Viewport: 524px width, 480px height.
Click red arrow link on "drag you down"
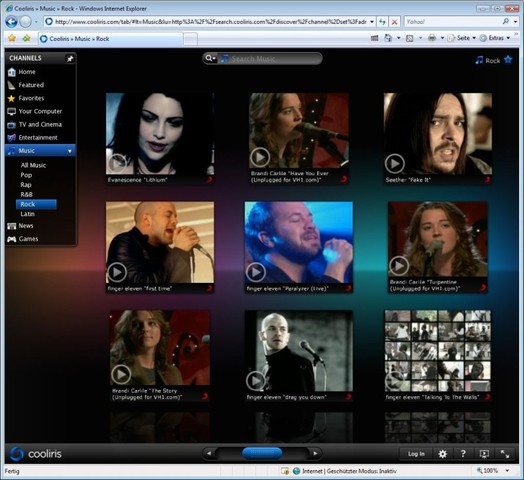click(x=348, y=397)
